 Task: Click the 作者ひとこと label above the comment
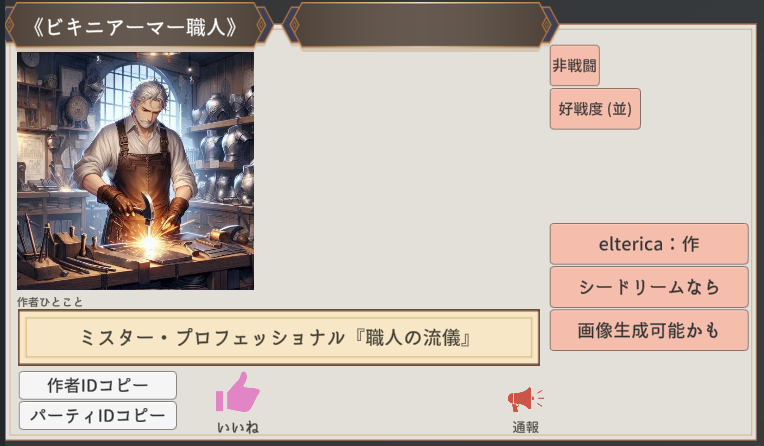click(50, 302)
